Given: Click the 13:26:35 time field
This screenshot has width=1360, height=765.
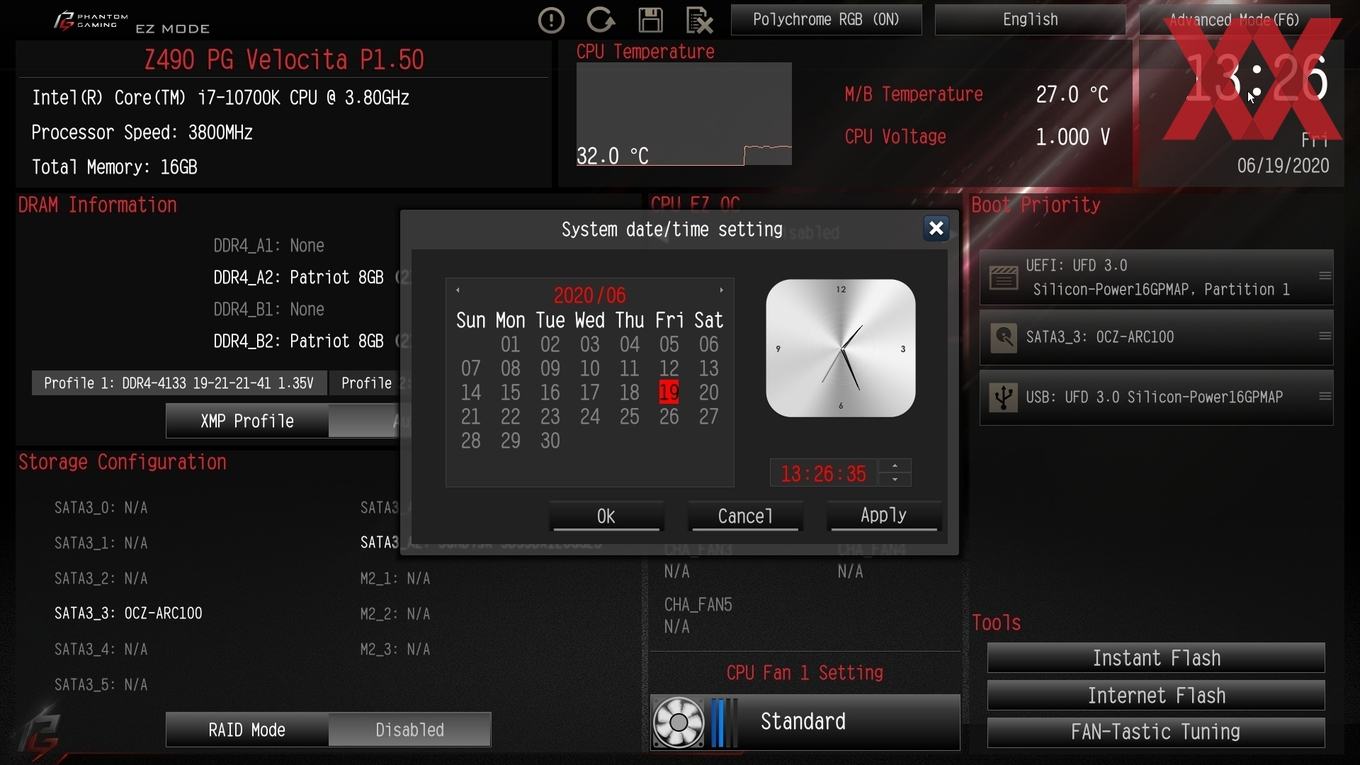Looking at the screenshot, I should (823, 473).
